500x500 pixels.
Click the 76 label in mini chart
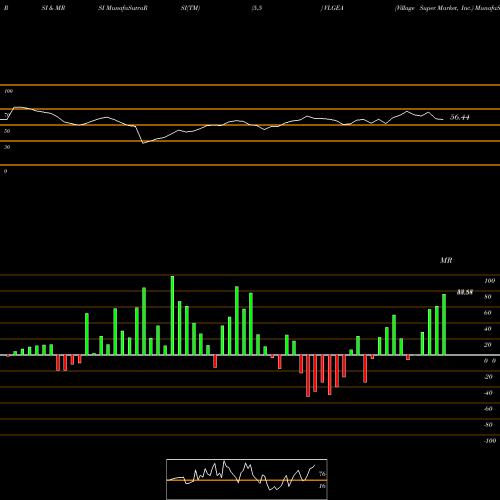[322, 474]
